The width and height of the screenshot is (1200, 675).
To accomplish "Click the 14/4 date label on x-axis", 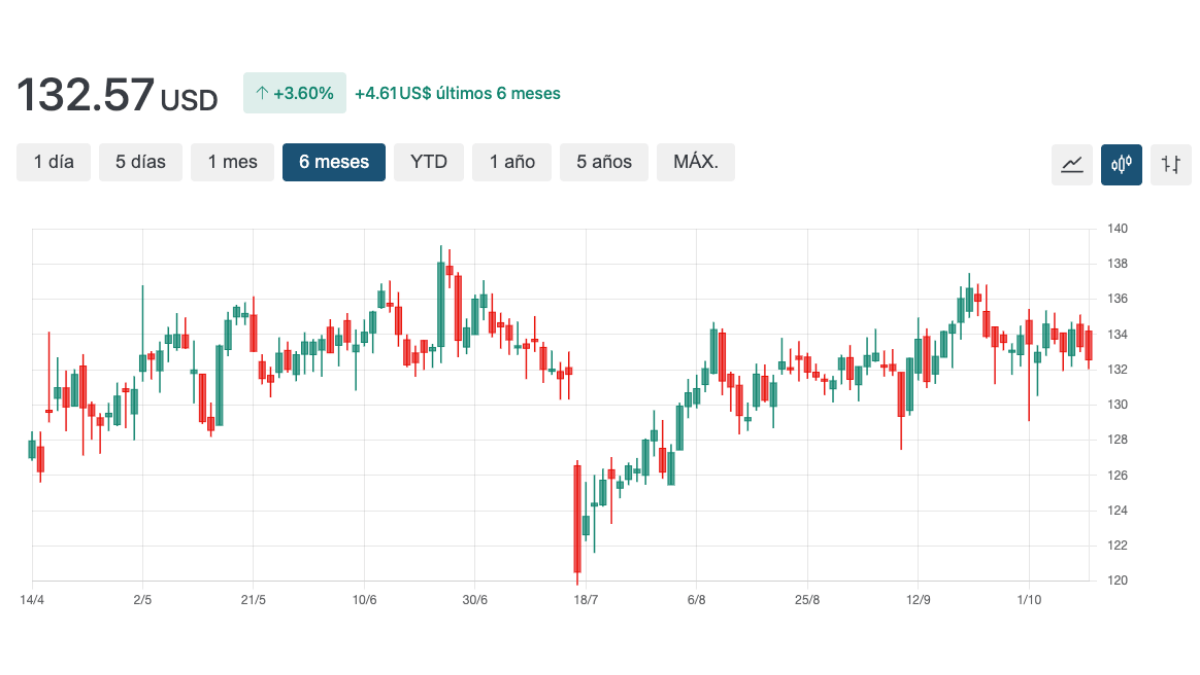I will tap(32, 600).
